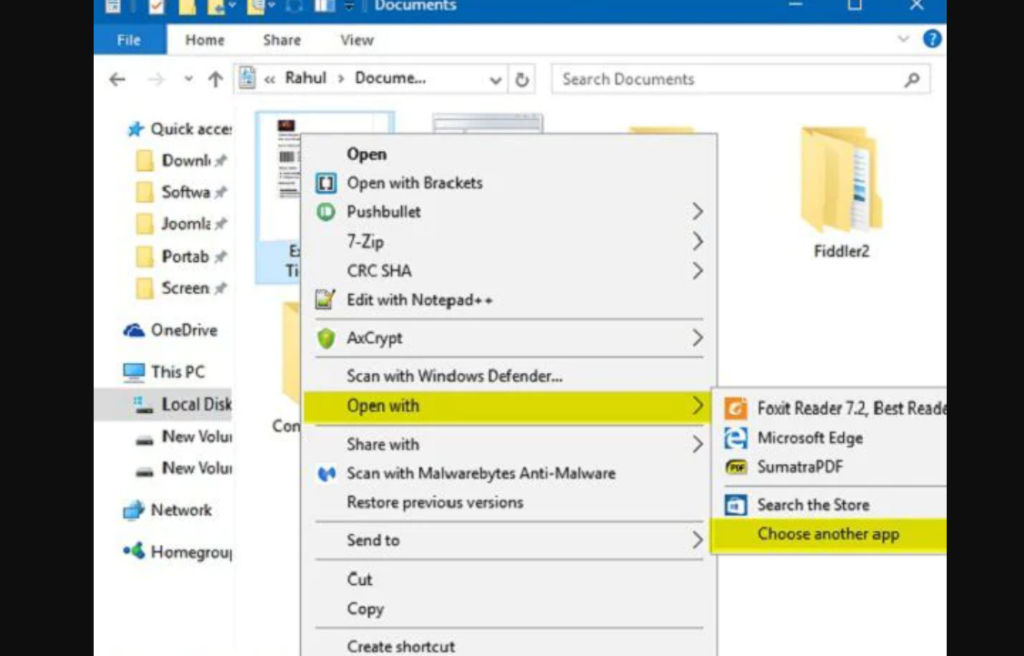Open the Fiddler2 folder icon

[841, 180]
